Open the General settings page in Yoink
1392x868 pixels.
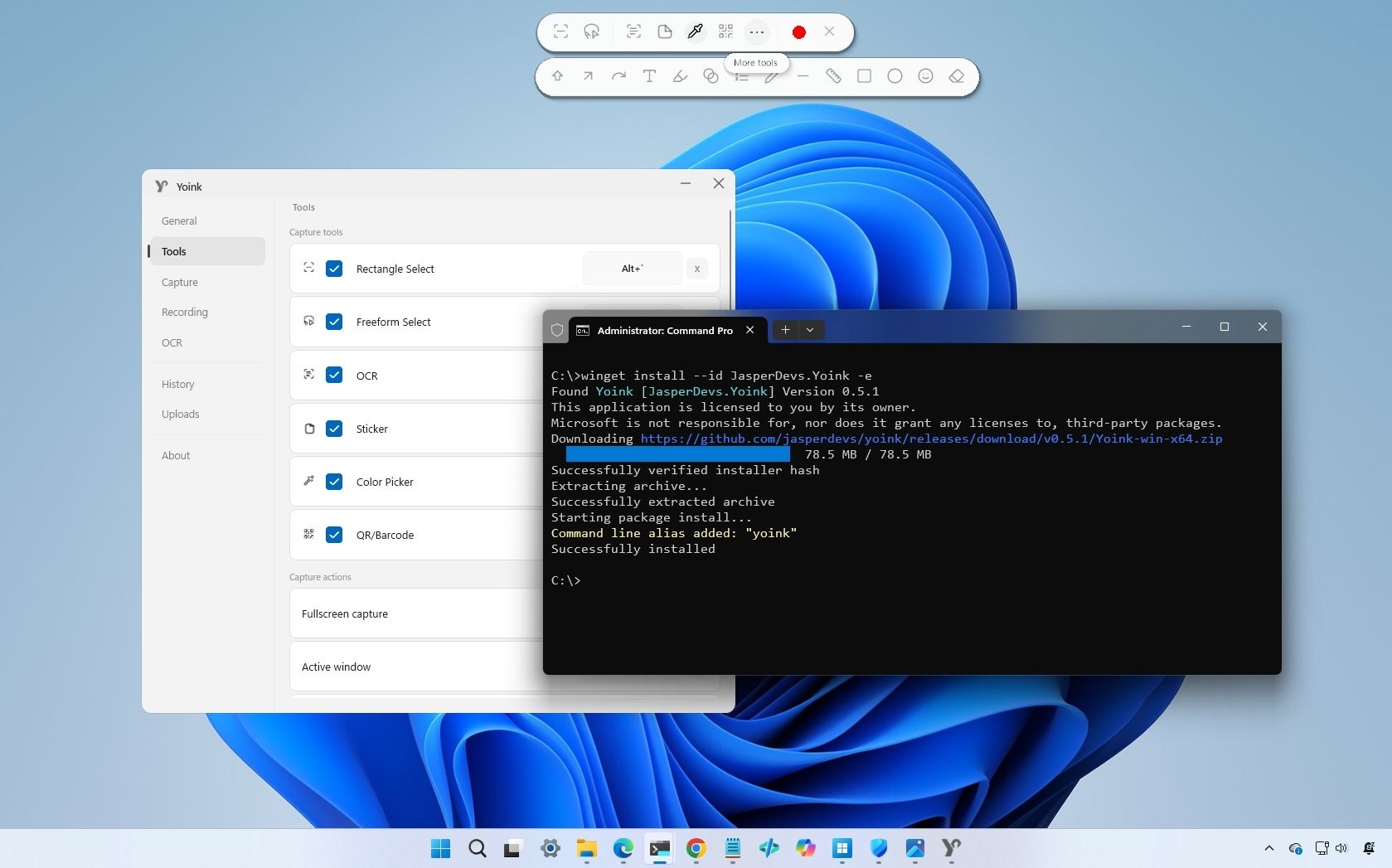point(207,221)
